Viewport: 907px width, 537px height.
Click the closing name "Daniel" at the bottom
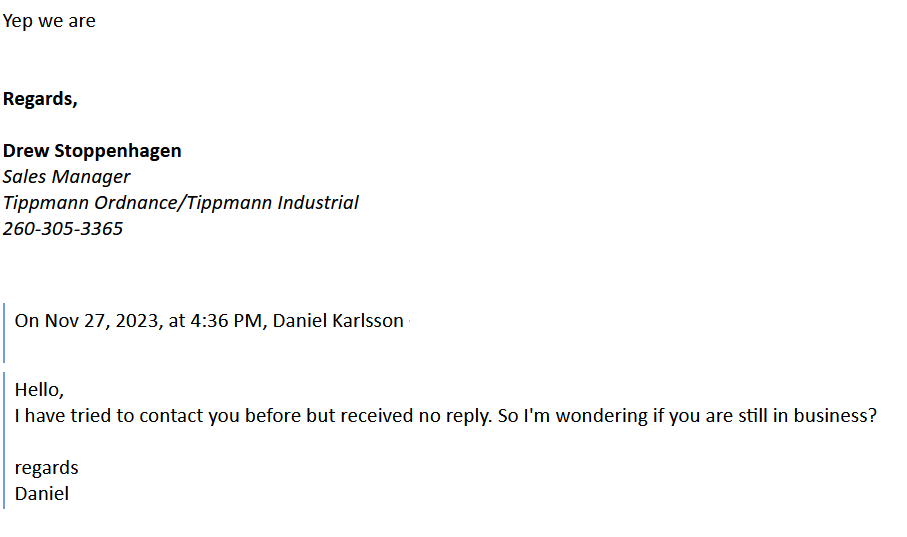(42, 494)
